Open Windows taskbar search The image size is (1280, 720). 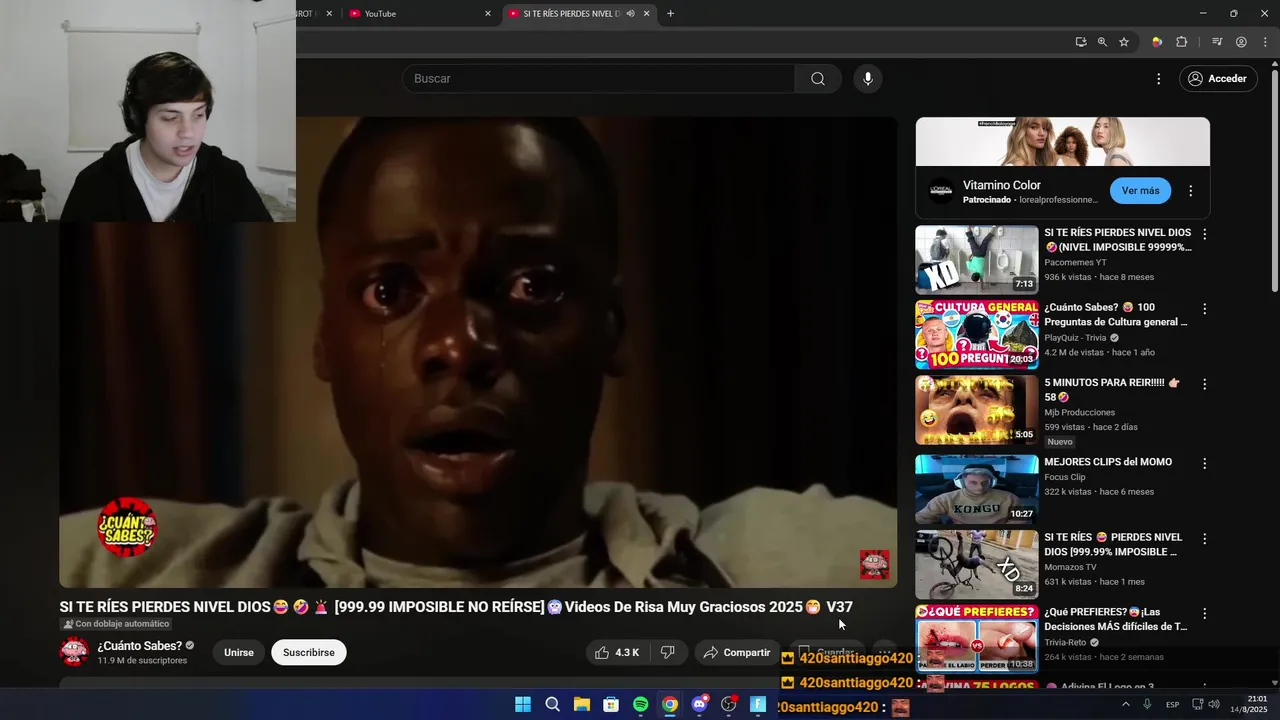tap(552, 705)
